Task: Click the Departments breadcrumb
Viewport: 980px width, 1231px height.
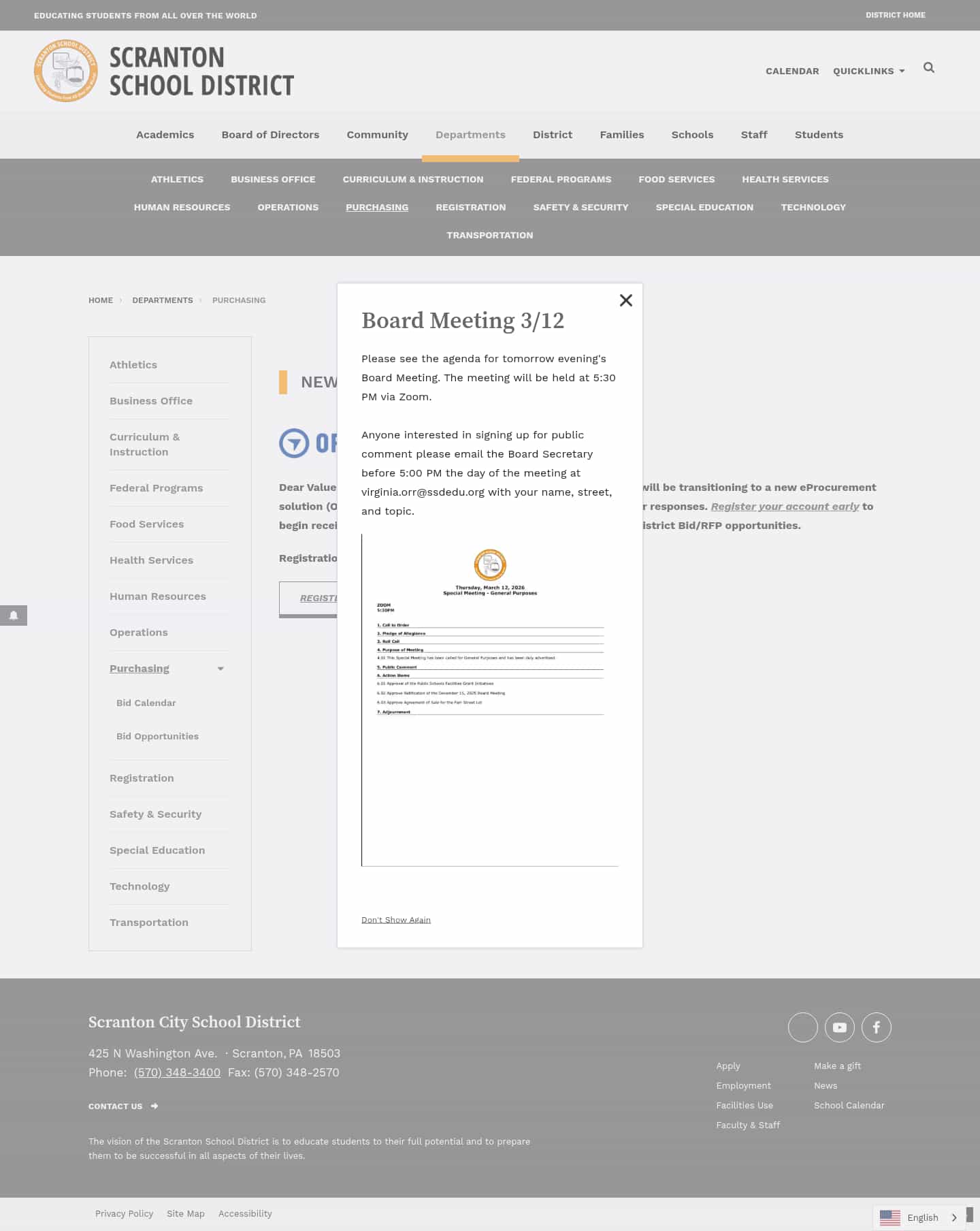Action: tap(163, 300)
